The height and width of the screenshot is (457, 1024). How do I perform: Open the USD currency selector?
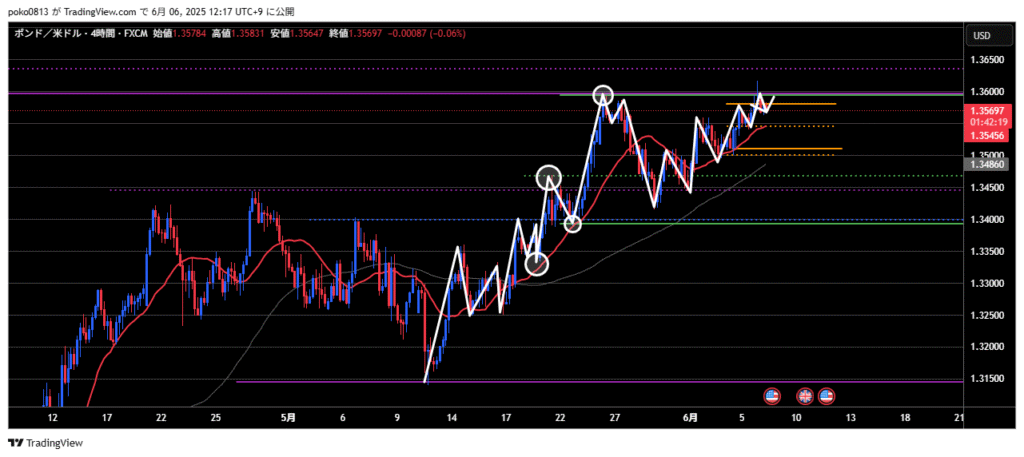coord(981,36)
